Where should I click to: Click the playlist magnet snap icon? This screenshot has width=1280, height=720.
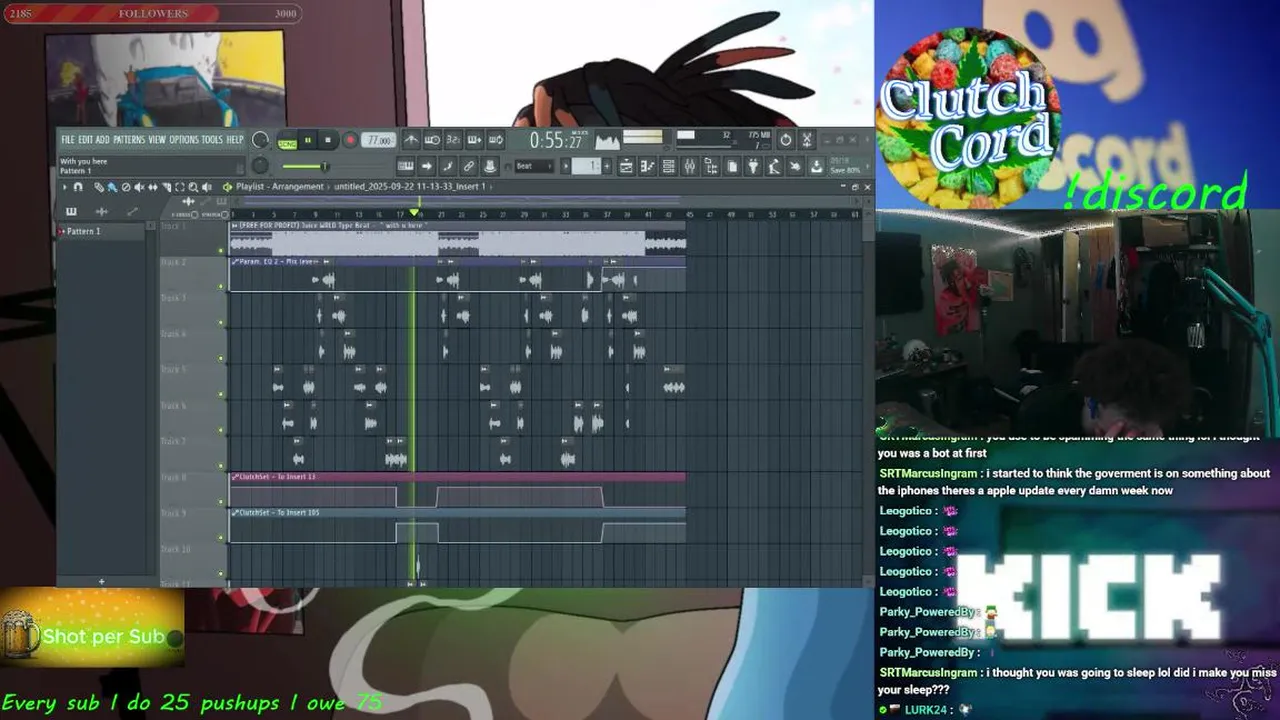point(78,187)
